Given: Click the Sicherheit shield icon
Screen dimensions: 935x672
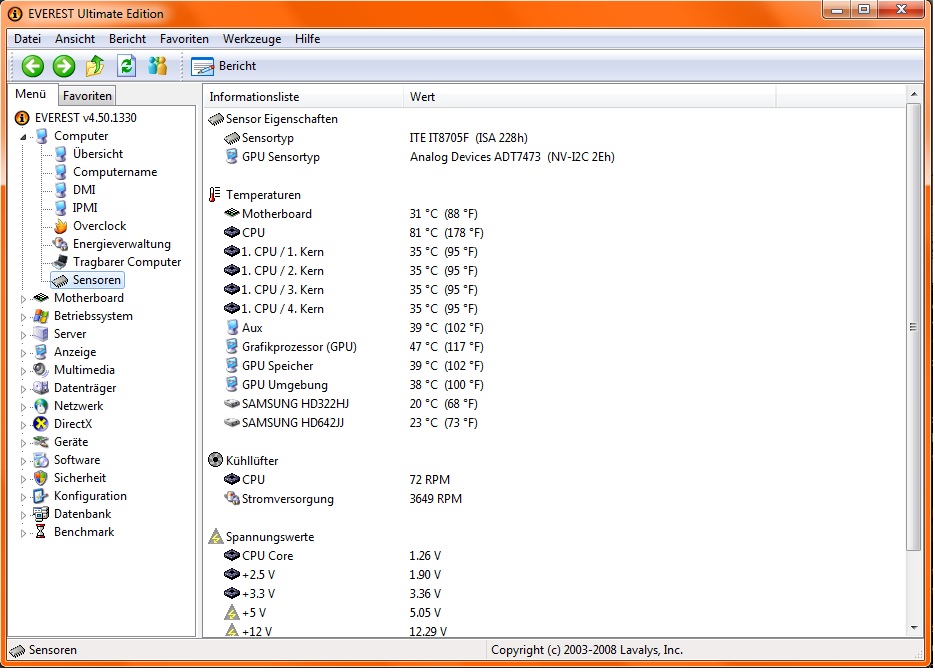Looking at the screenshot, I should point(41,478).
